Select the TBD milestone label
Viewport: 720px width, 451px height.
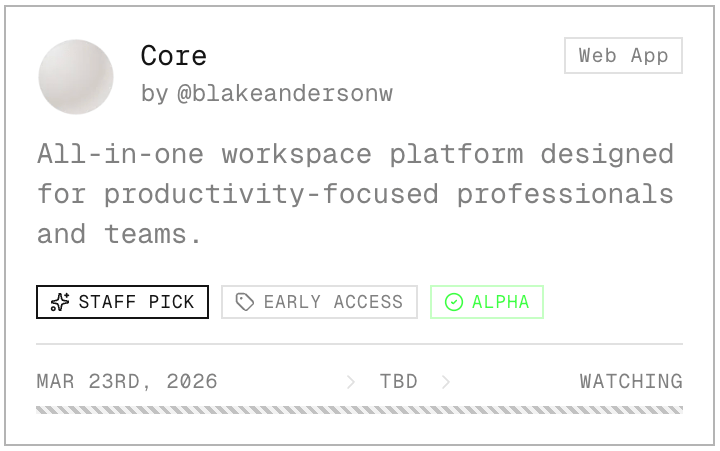point(399,381)
